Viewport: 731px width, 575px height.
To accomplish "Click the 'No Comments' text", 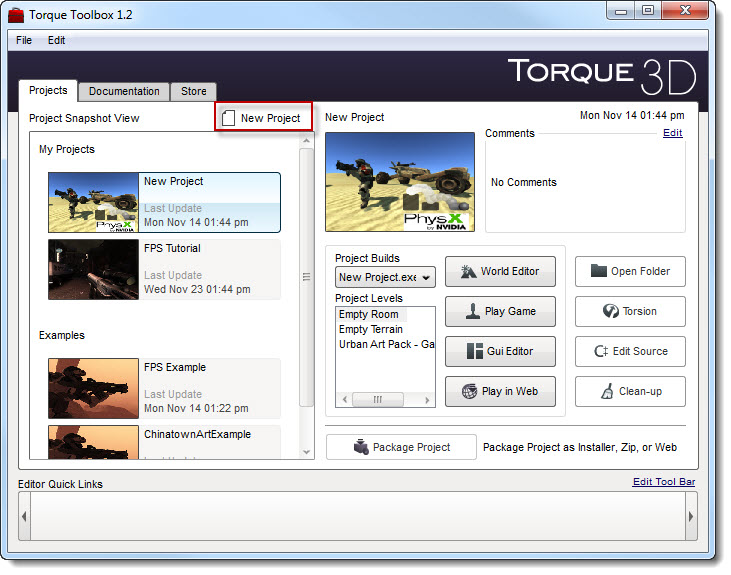I will tap(524, 182).
